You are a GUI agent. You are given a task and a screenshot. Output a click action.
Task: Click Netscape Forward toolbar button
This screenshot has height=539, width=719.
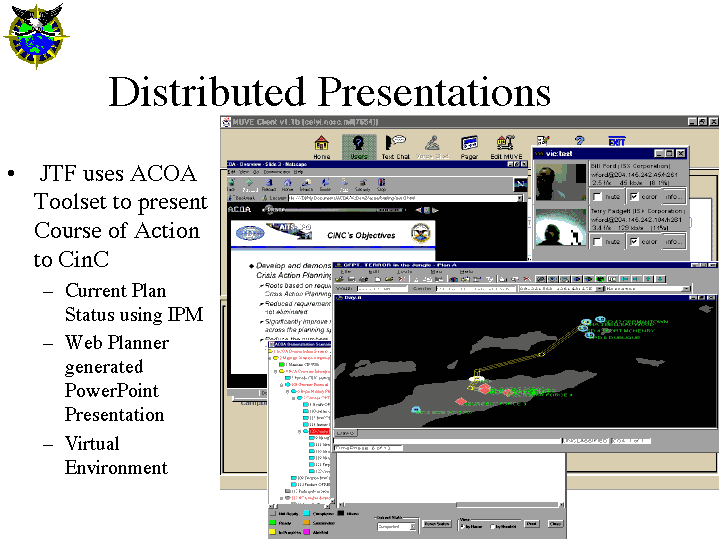(x=249, y=185)
